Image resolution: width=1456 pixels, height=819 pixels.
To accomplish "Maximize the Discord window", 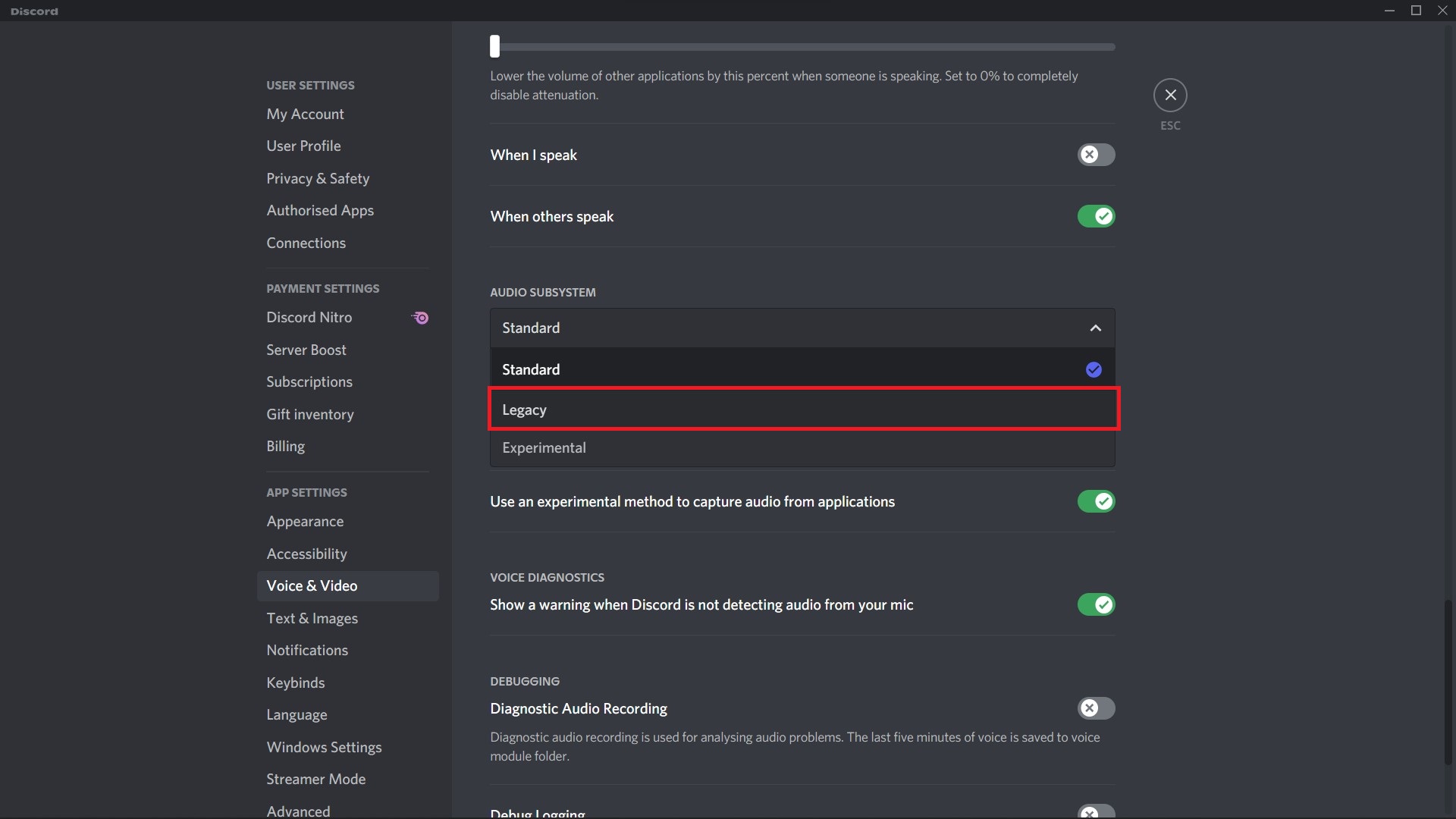I will (x=1416, y=11).
